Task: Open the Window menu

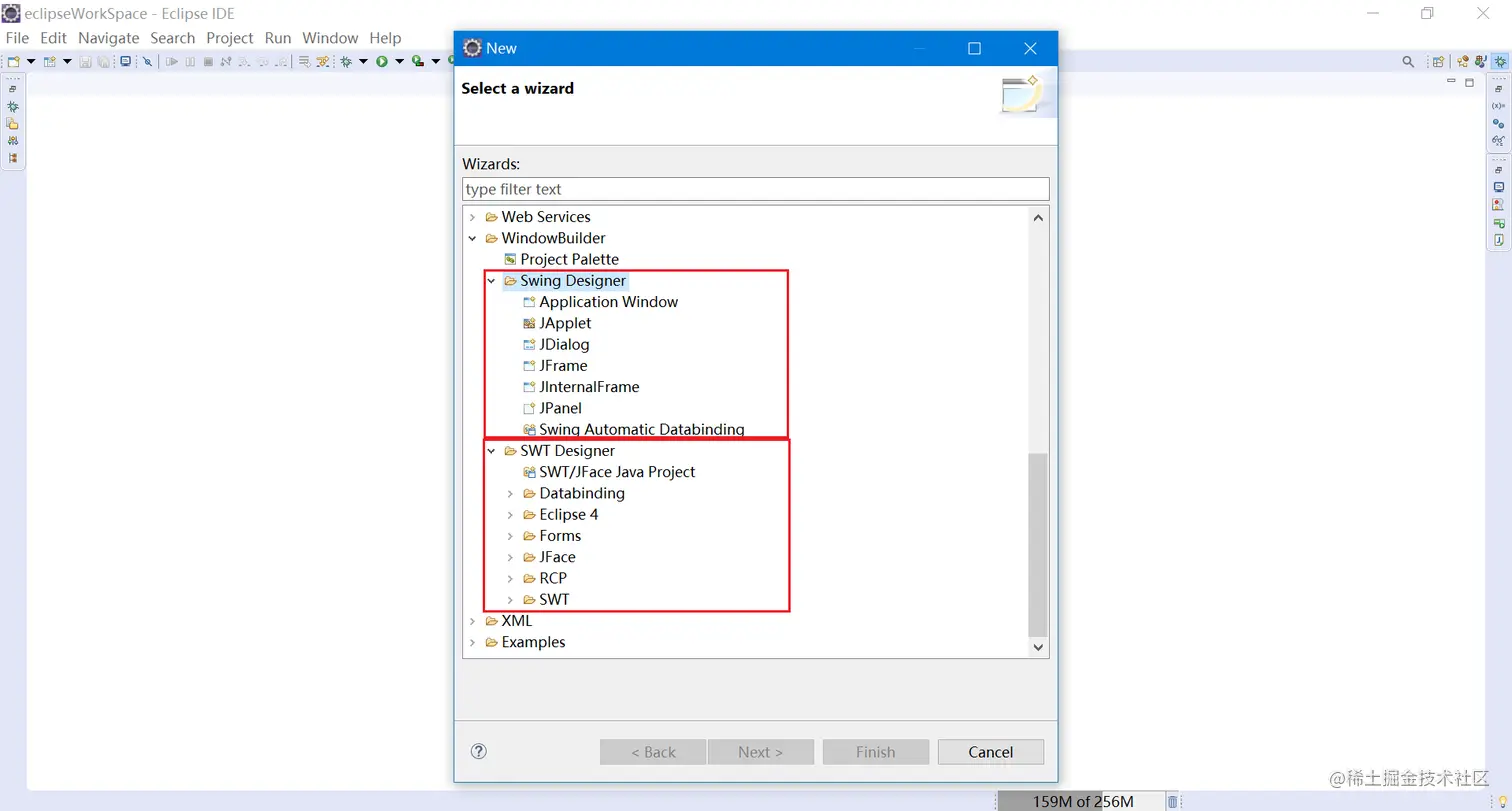Action: (x=330, y=38)
